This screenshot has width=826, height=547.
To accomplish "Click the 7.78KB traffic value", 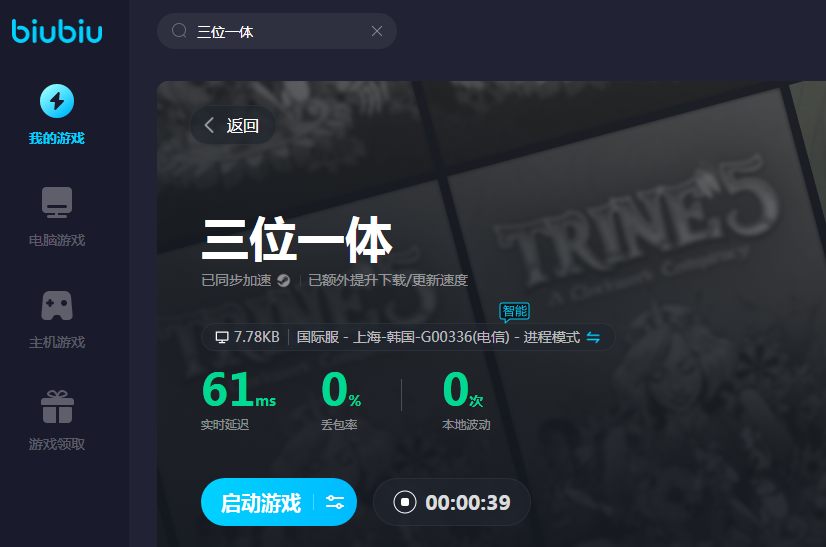I will pyautogui.click(x=257, y=337).
